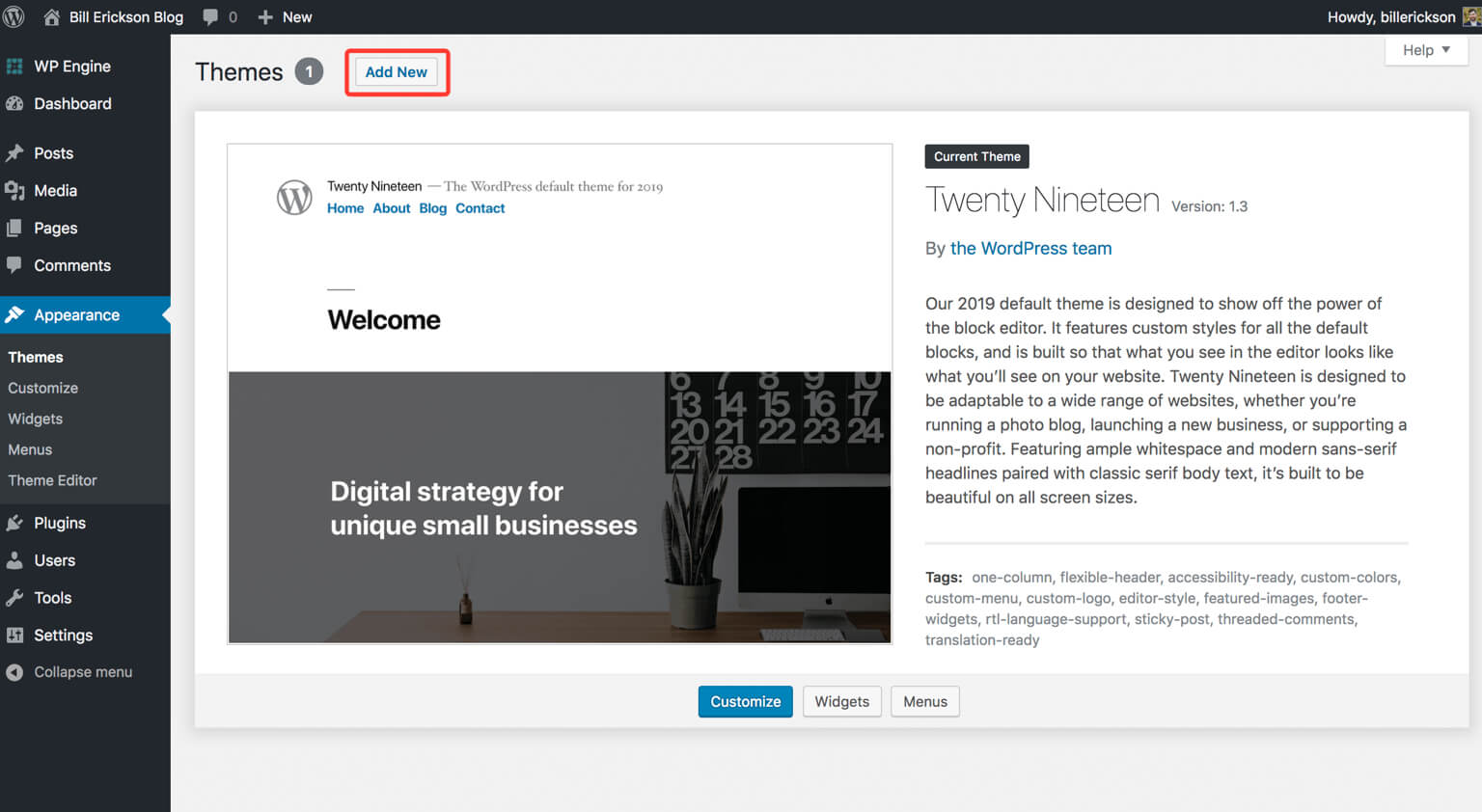This screenshot has height=812, width=1482.
Task: Click the billerickson avatar in admin bar
Action: [1471, 16]
